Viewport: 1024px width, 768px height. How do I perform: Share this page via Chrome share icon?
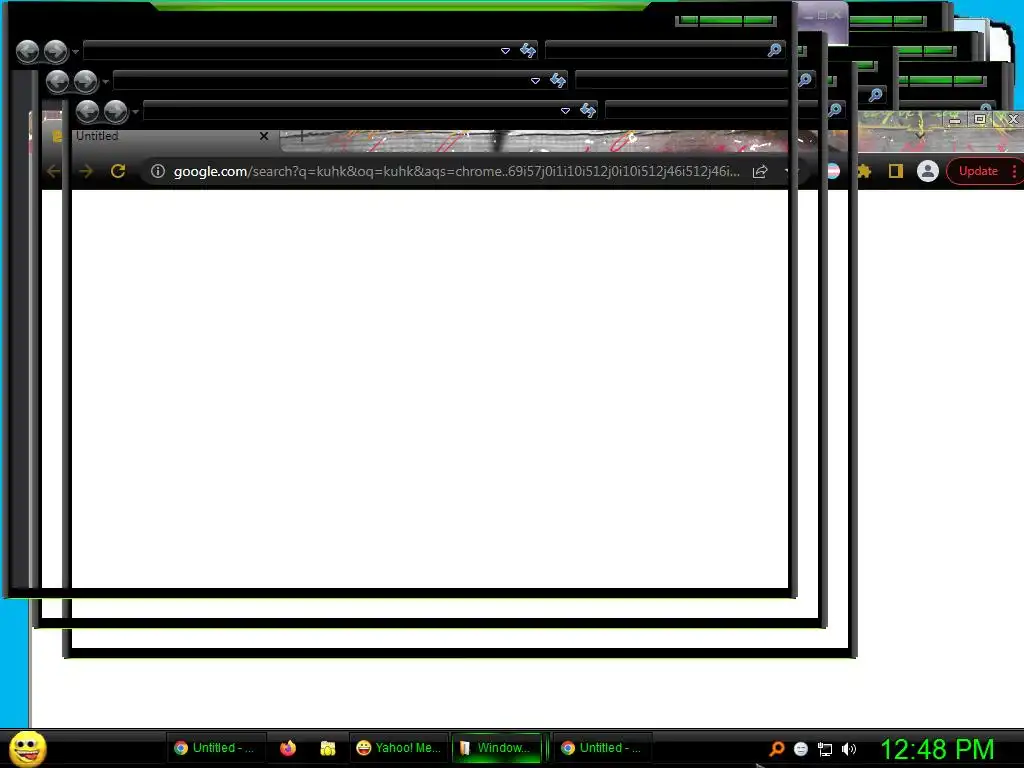tap(760, 171)
